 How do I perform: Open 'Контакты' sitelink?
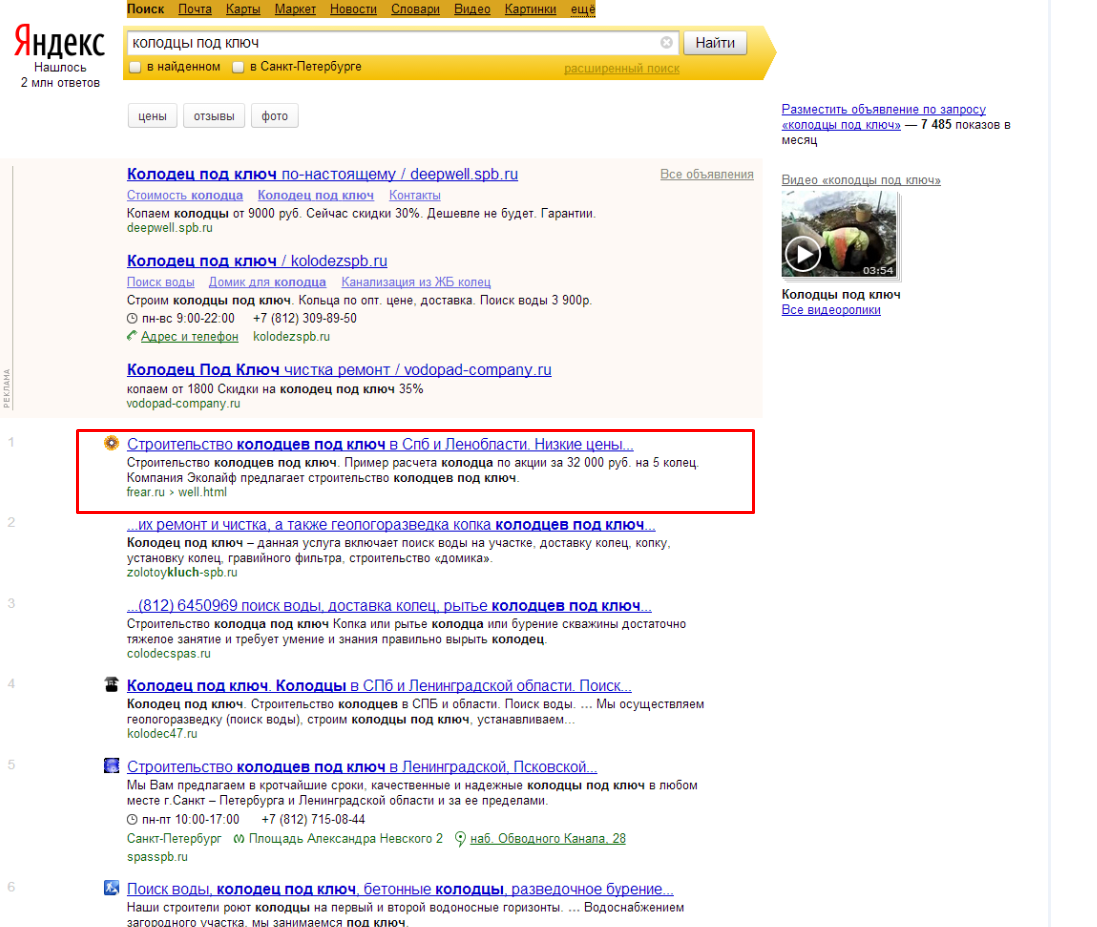pos(415,195)
